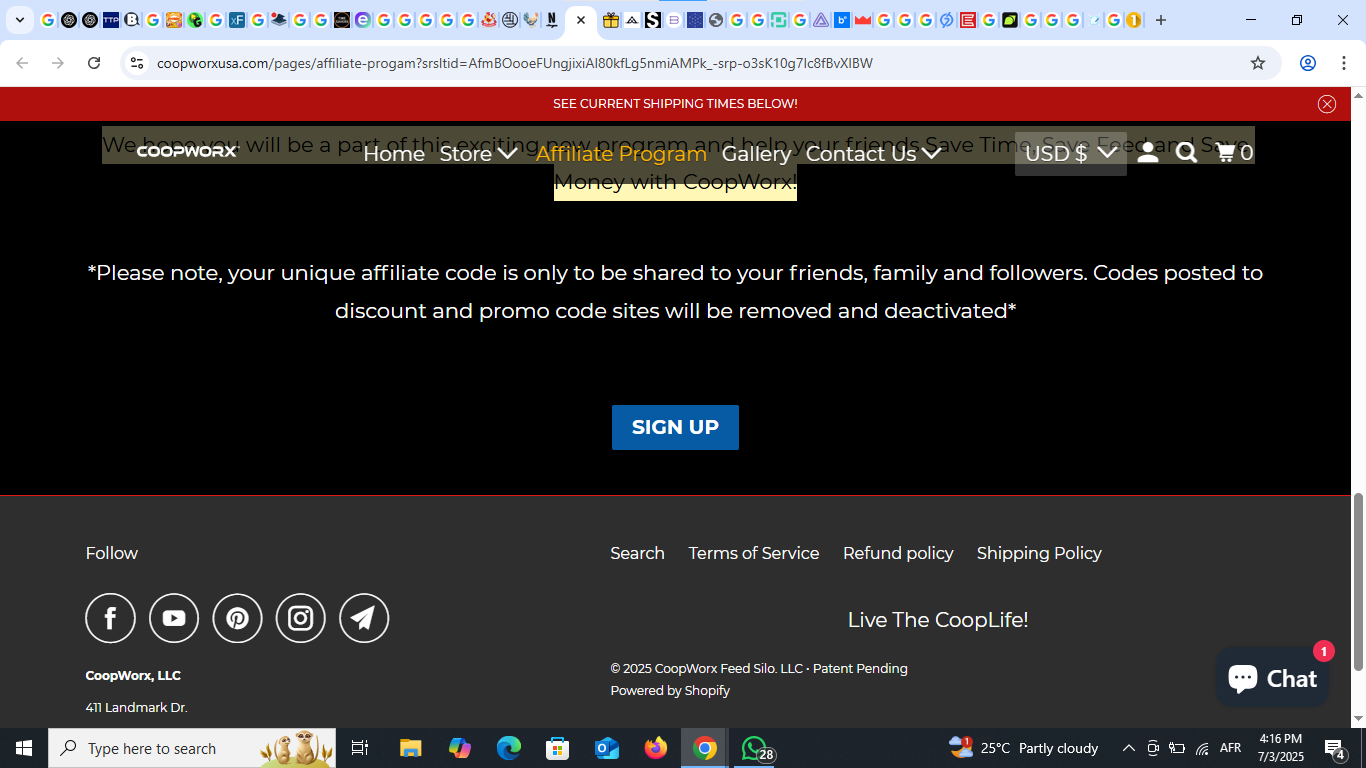Click the blue SIGN UP button

coord(675,427)
